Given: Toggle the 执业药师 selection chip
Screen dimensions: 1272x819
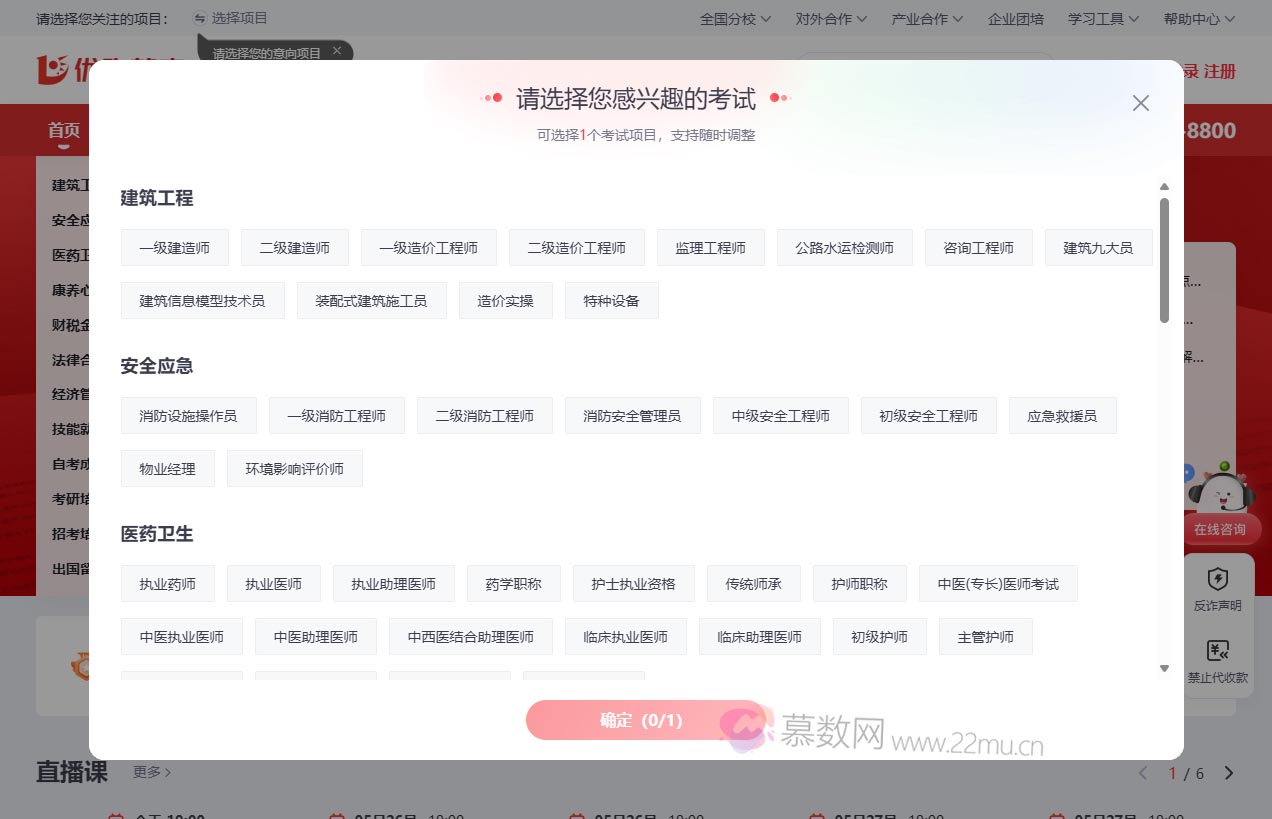Looking at the screenshot, I should 167,583.
